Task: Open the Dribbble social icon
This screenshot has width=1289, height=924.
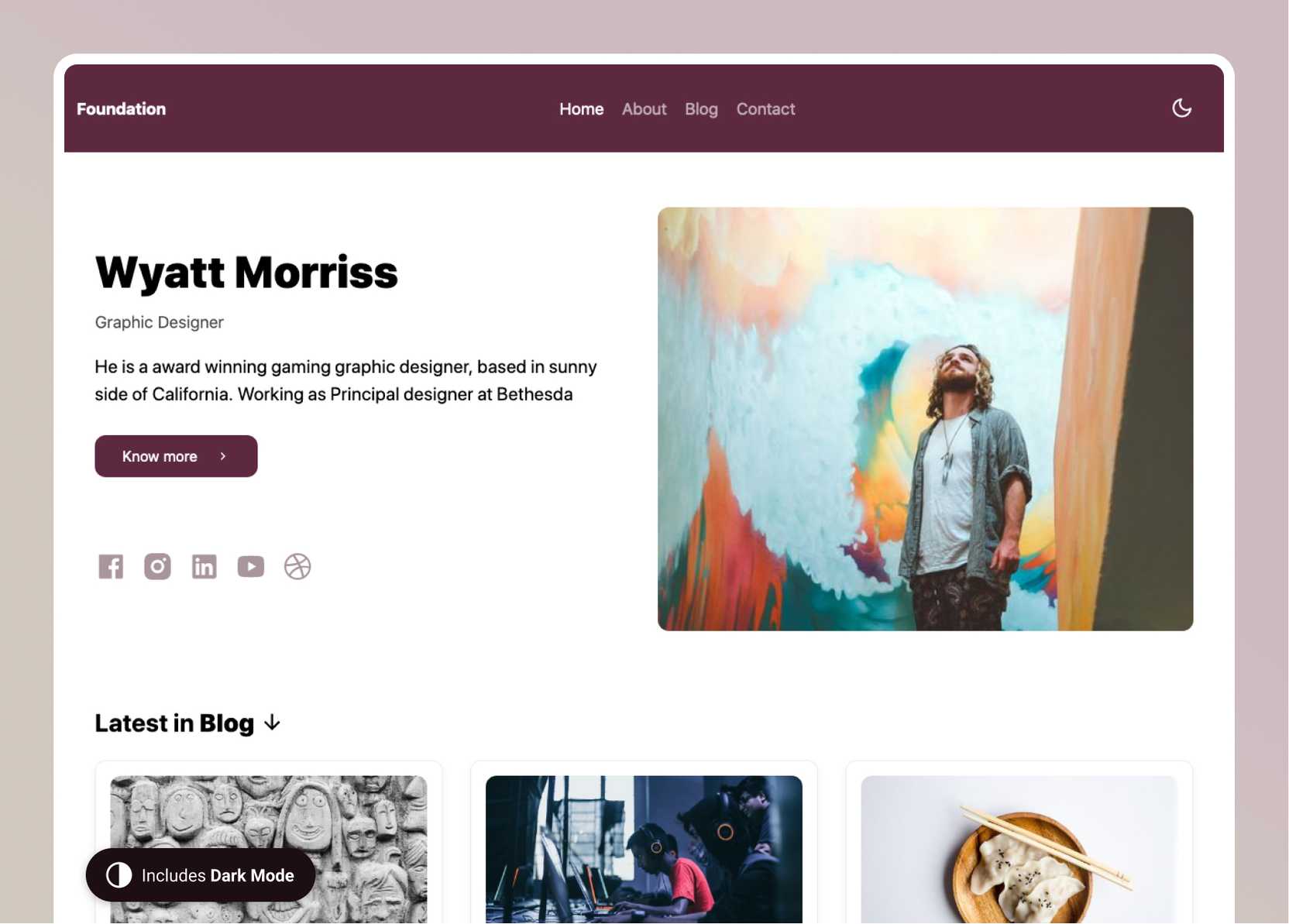Action: pyautogui.click(x=297, y=566)
